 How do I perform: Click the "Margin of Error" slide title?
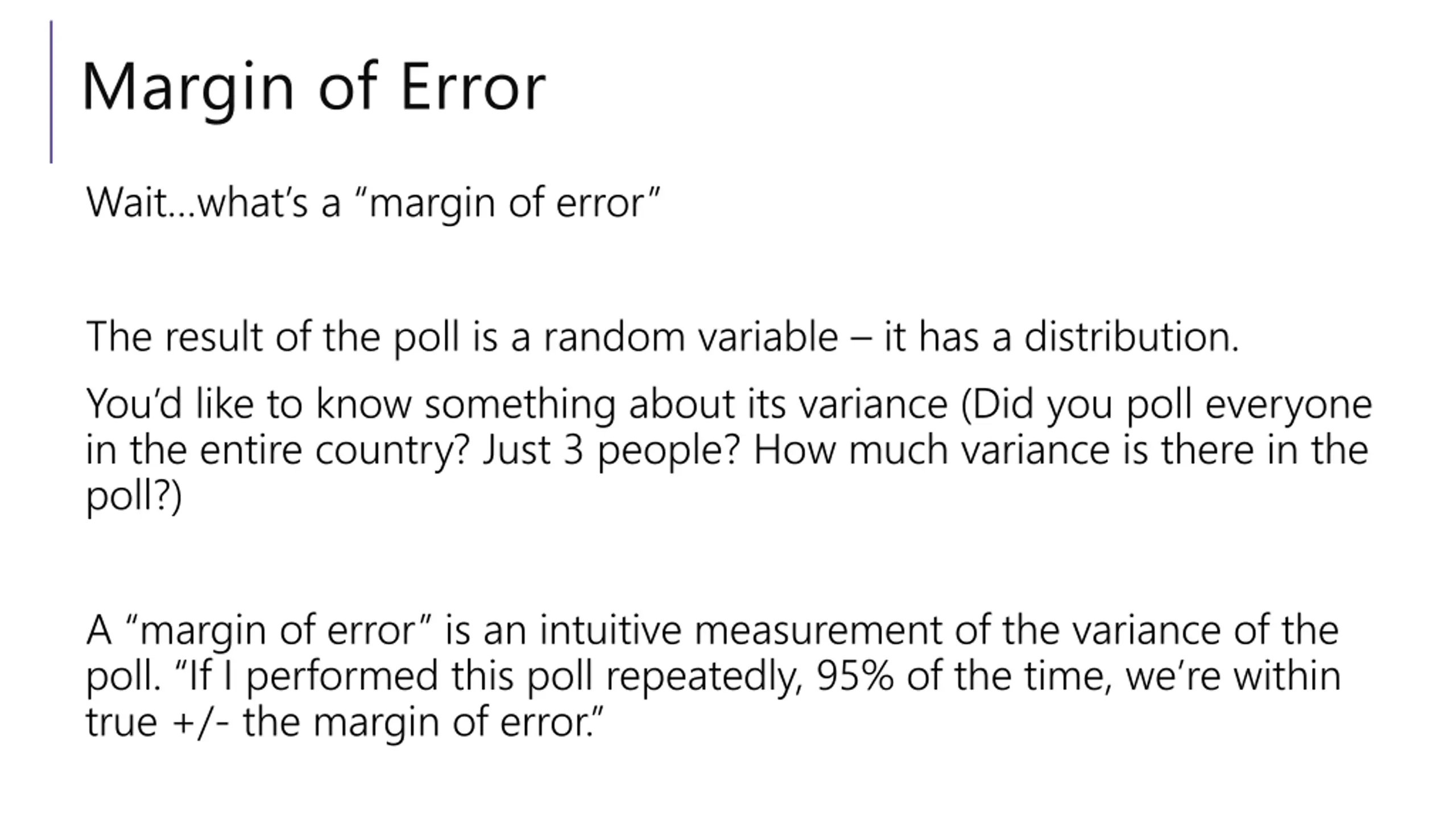(314, 88)
